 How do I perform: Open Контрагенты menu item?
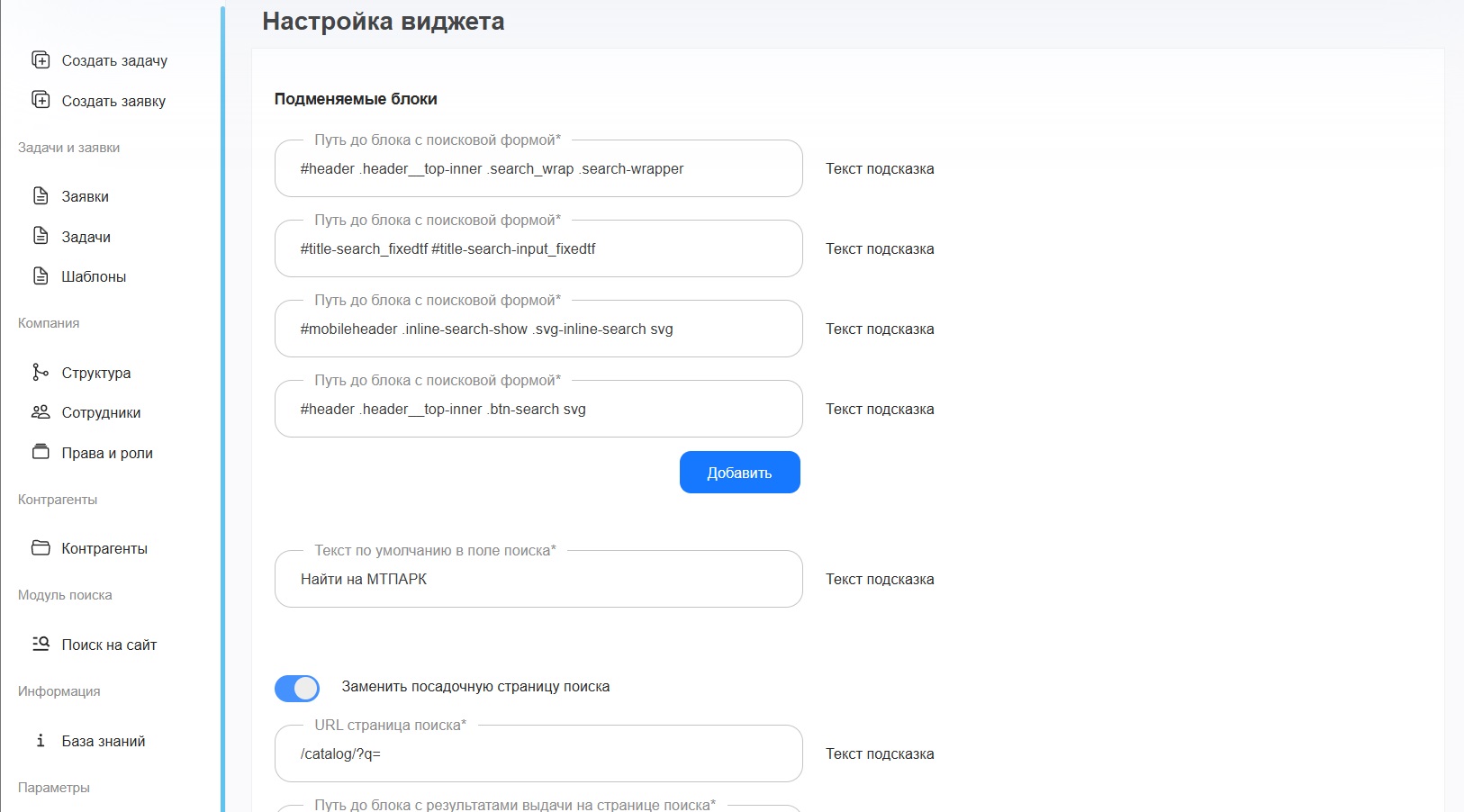[104, 548]
